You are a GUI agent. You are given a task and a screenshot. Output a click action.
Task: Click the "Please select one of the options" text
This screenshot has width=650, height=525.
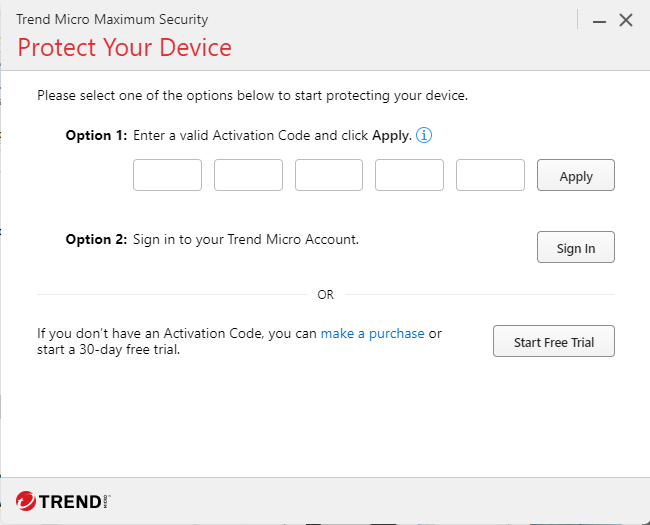tap(252, 96)
